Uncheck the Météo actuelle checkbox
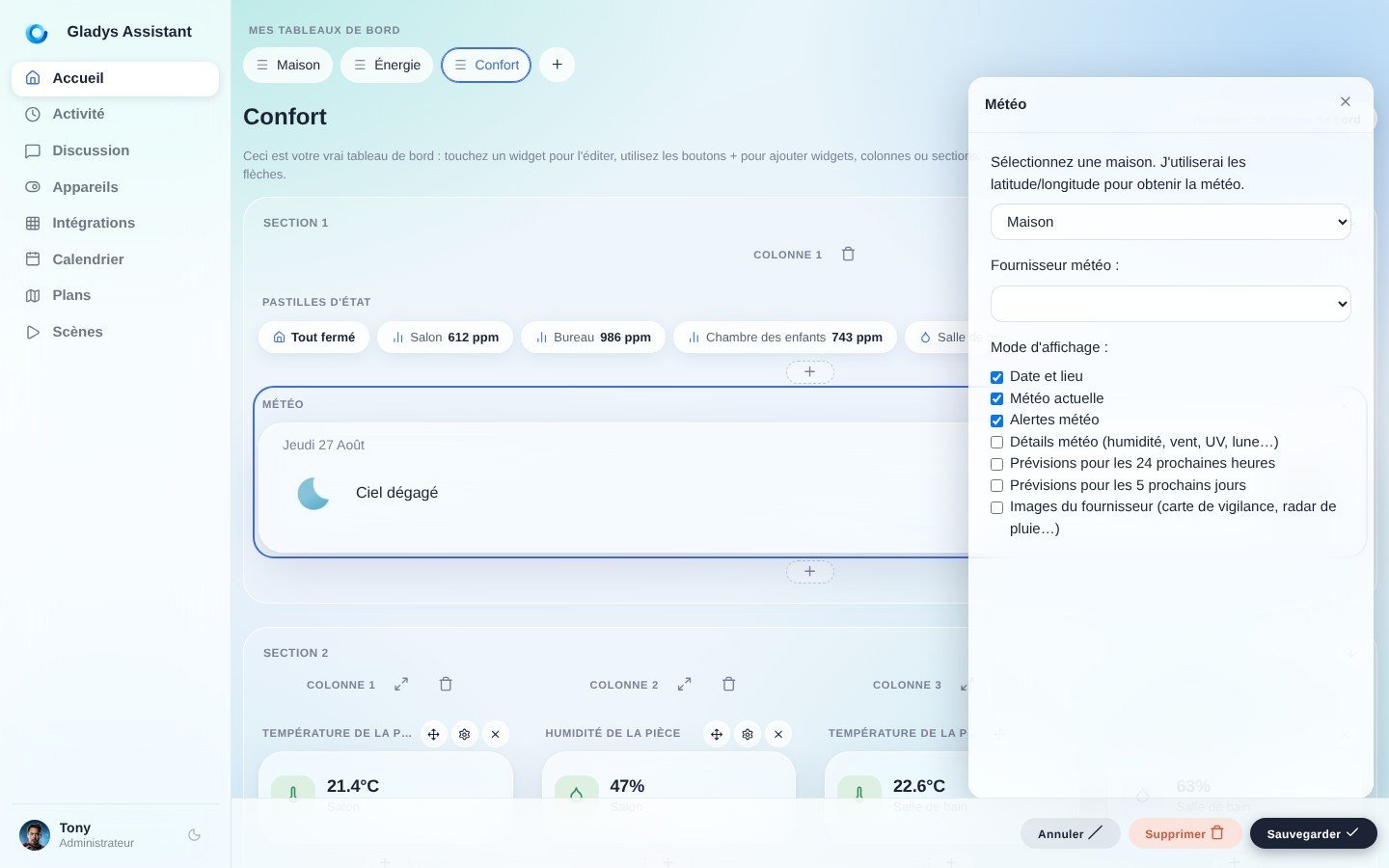 [997, 398]
